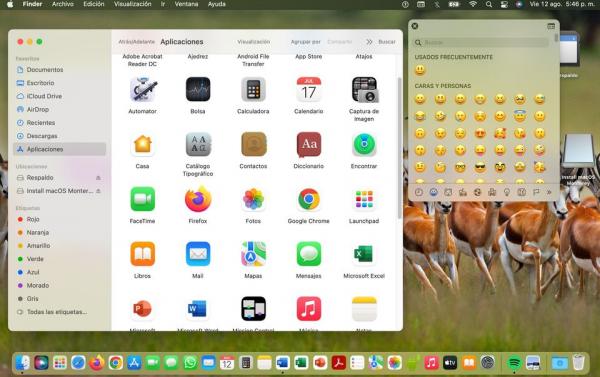This screenshot has width=600, height=377.
Task: Open the Diccionario app
Action: pos(309,145)
